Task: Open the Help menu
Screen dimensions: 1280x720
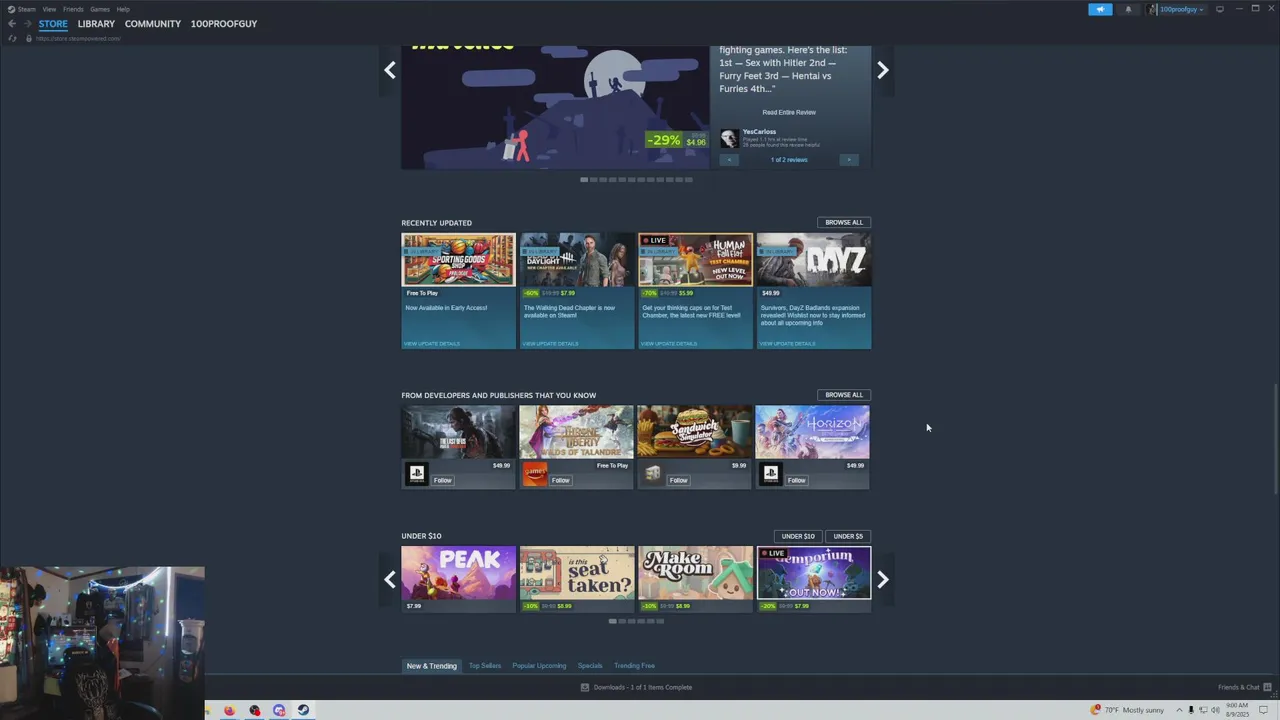Action: (x=123, y=9)
